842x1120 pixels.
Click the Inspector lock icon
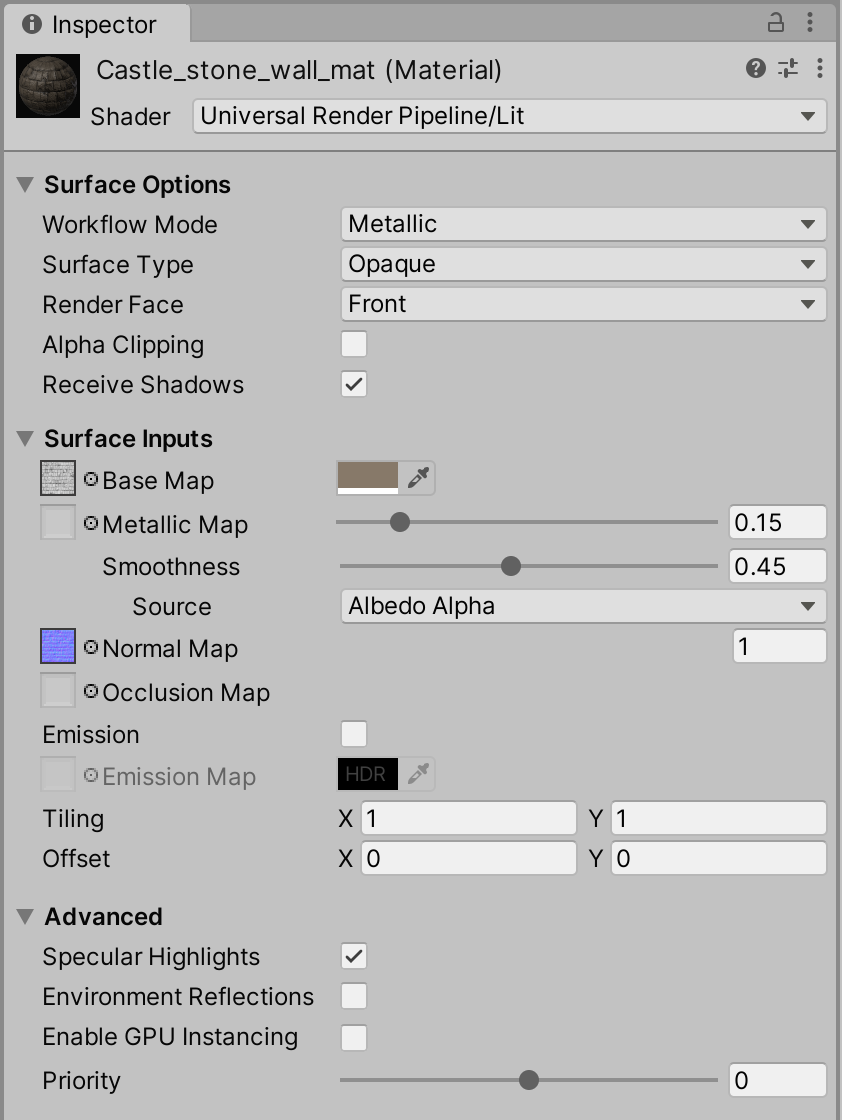pyautogui.click(x=775, y=22)
